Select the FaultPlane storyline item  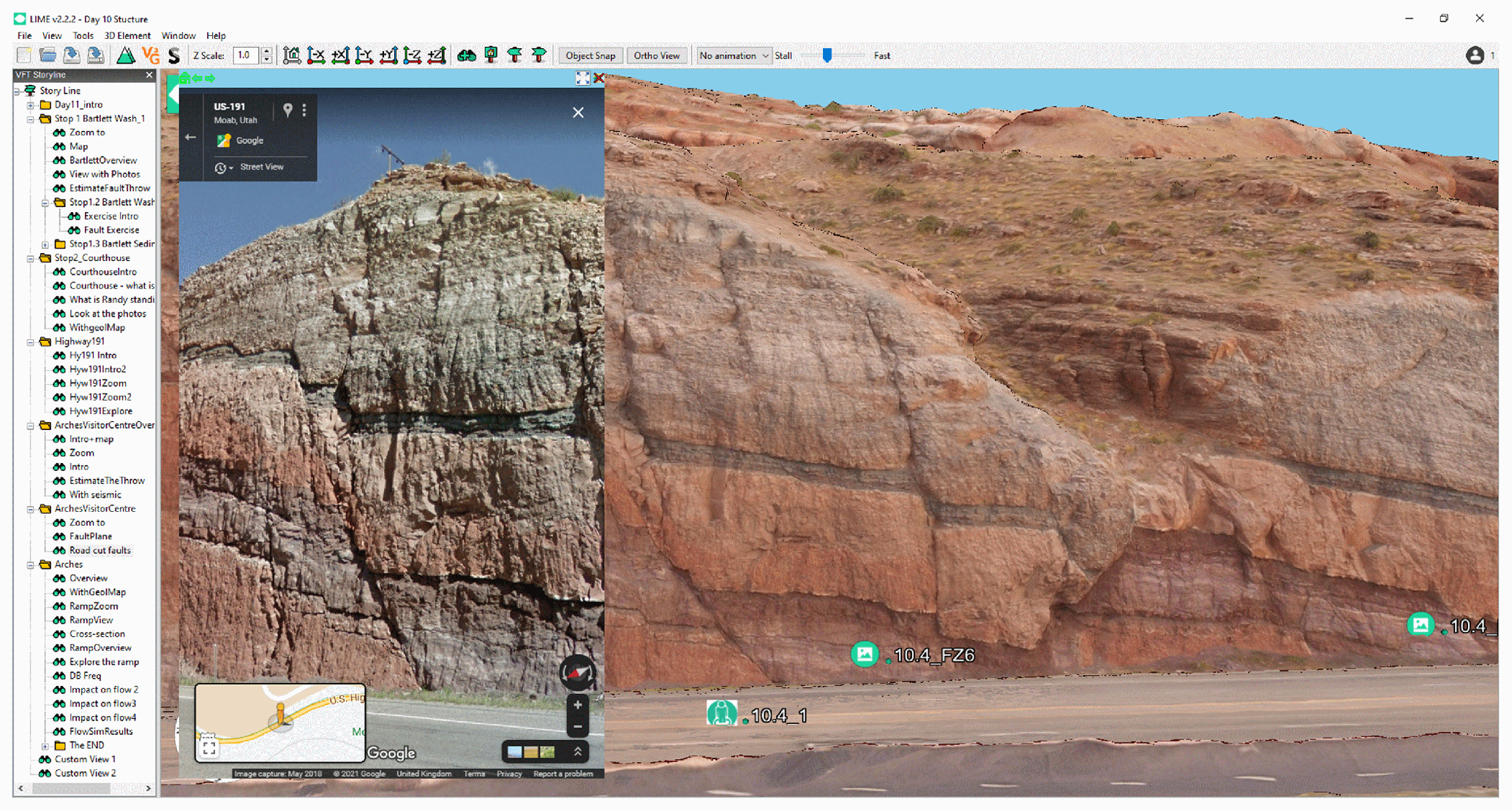pos(91,537)
